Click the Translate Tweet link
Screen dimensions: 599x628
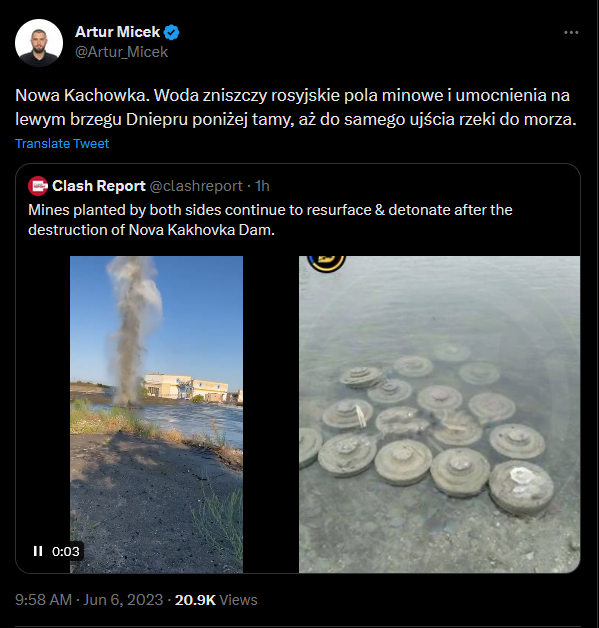tap(62, 143)
